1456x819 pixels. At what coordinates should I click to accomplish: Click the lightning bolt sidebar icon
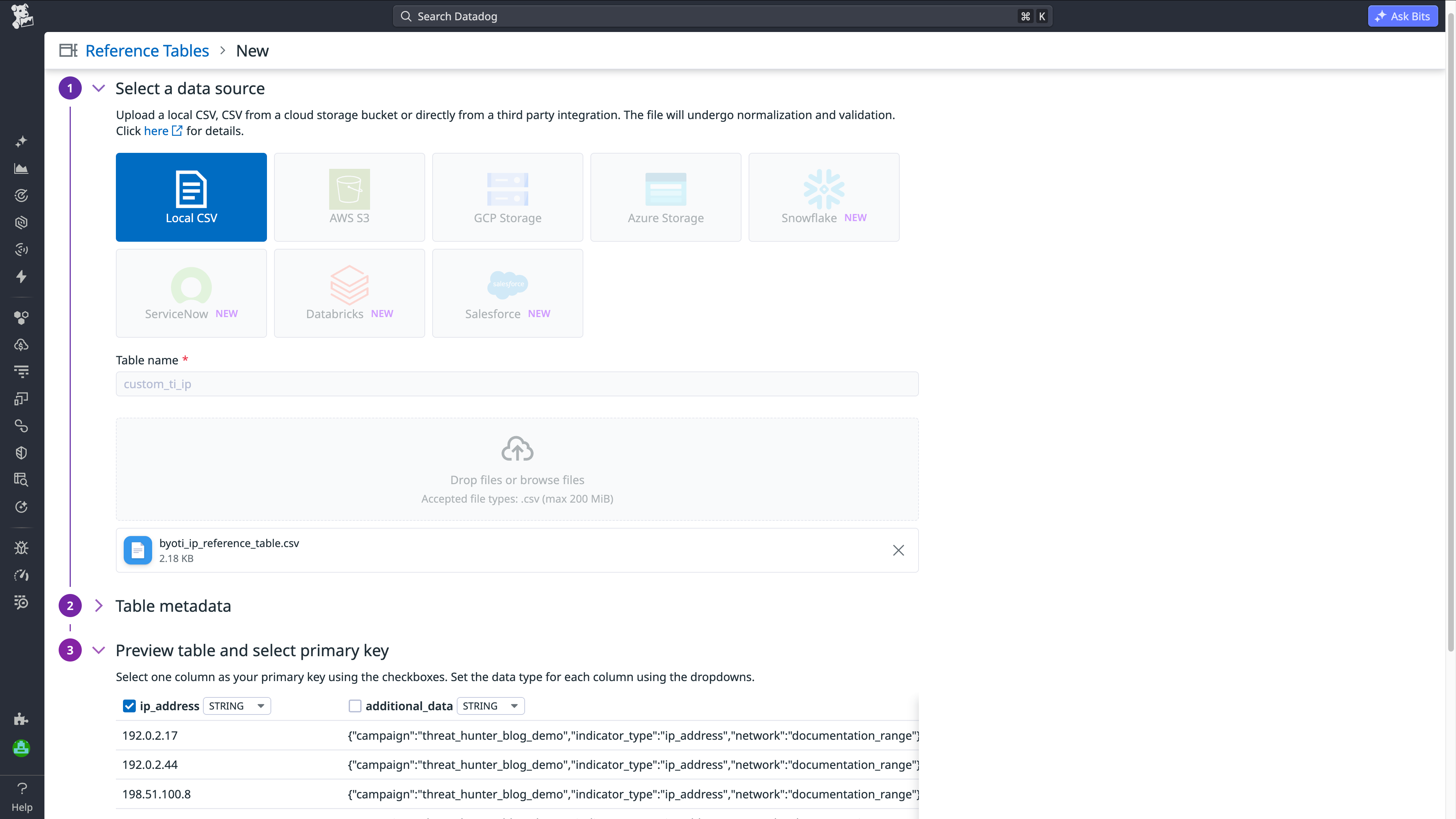click(21, 277)
